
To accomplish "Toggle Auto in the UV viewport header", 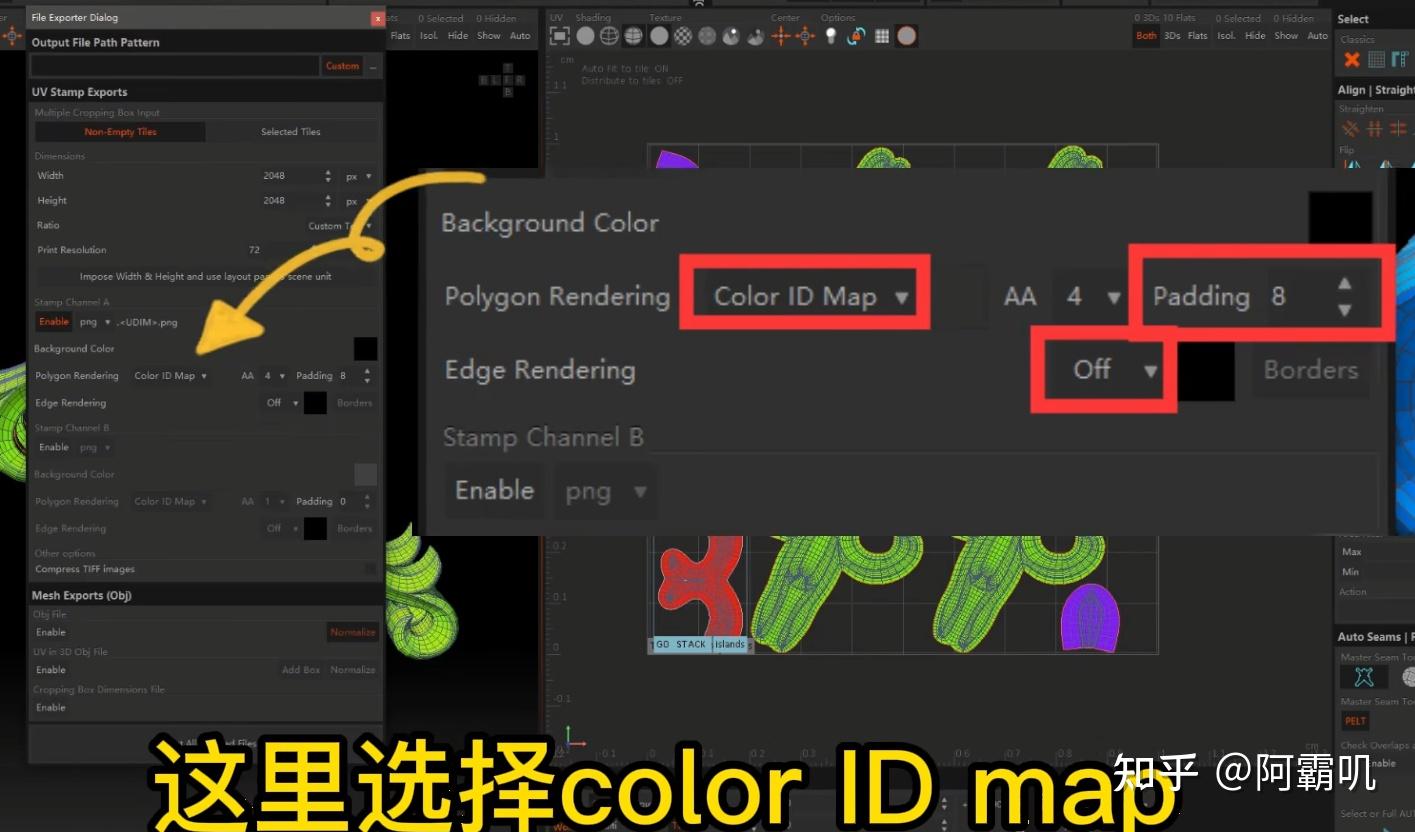I will pyautogui.click(x=1318, y=36).
